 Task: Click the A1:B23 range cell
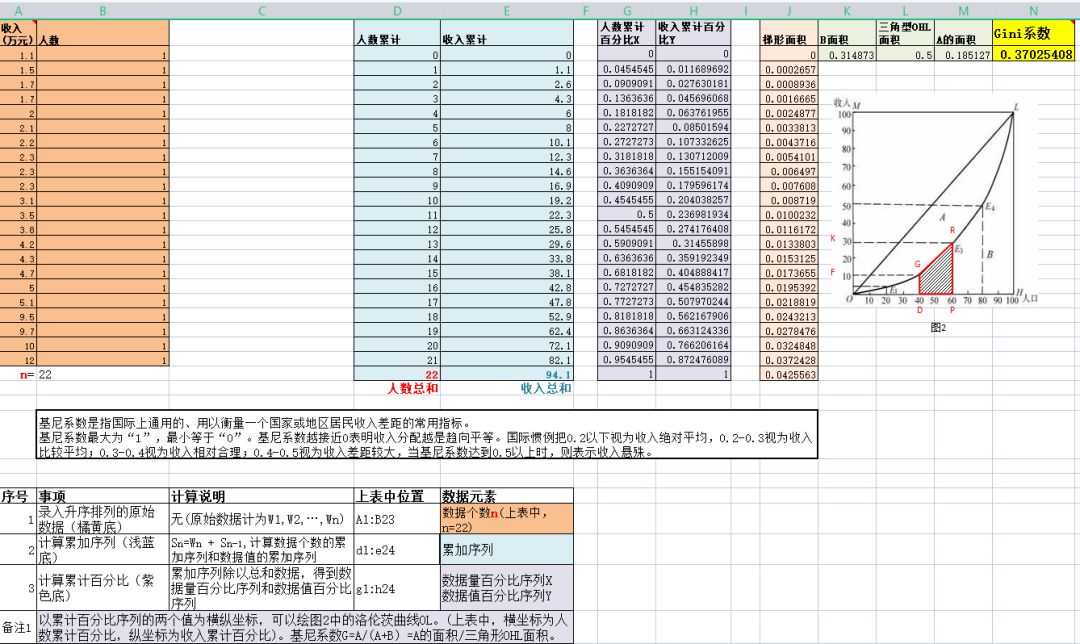point(397,519)
